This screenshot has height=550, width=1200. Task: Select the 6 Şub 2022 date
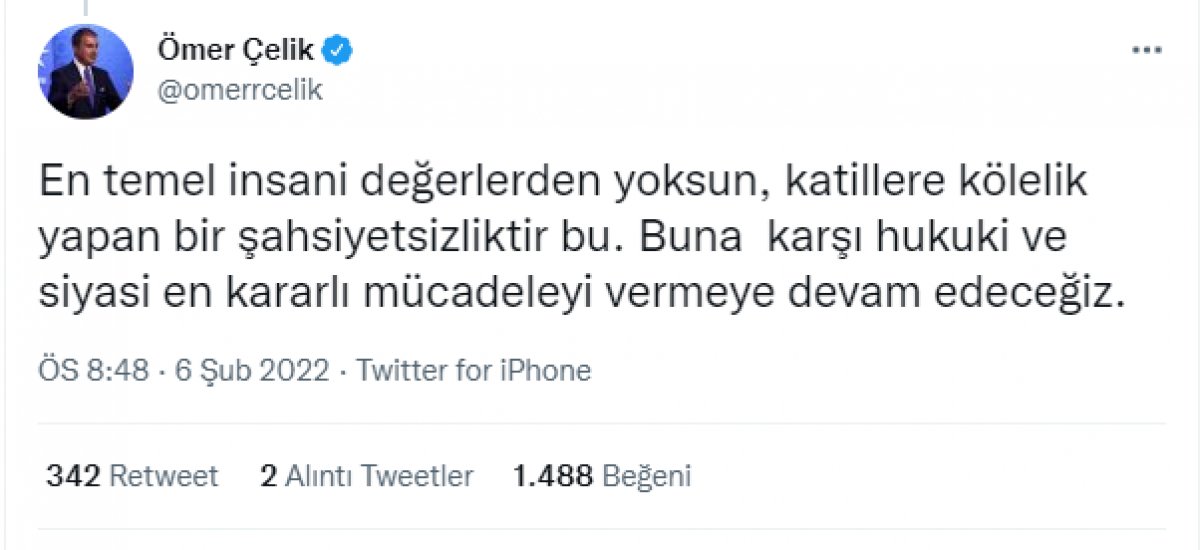252,371
